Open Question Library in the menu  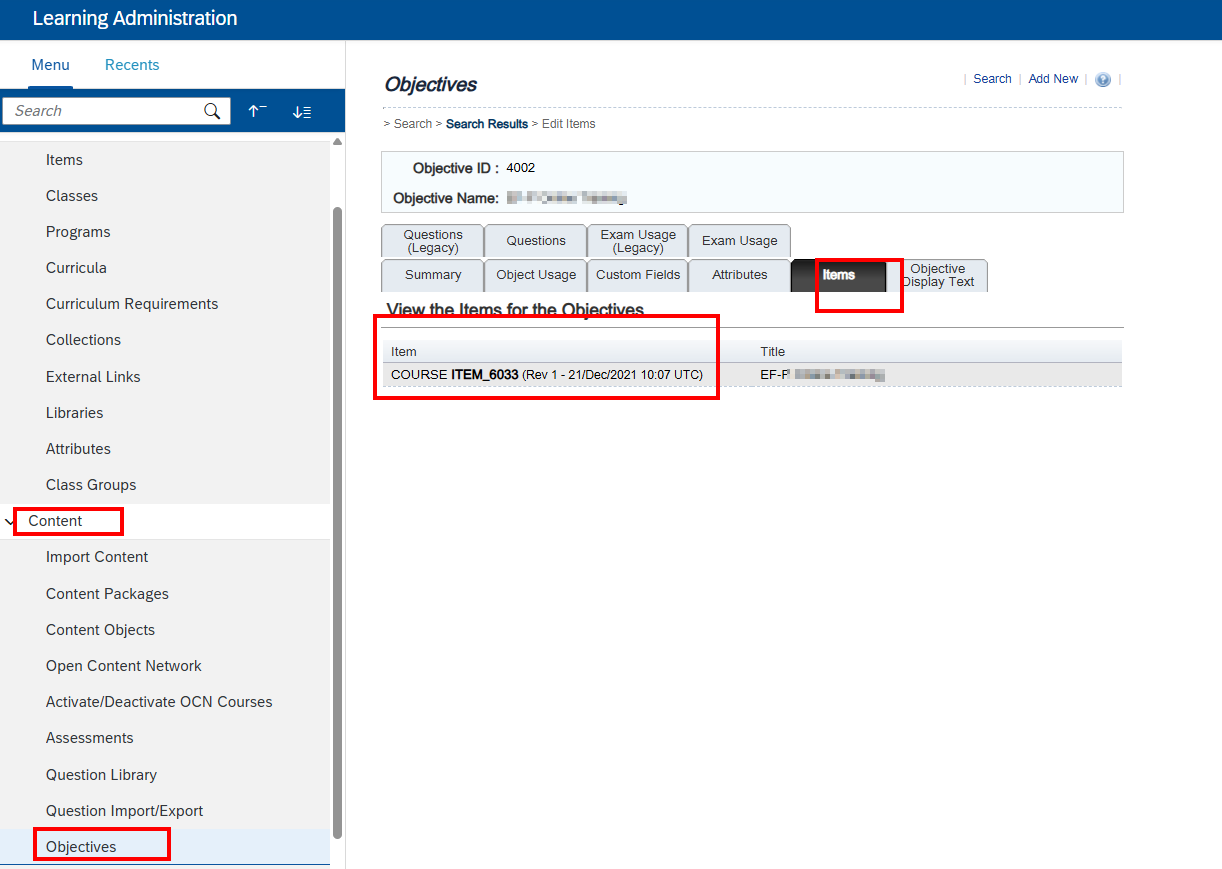click(101, 775)
